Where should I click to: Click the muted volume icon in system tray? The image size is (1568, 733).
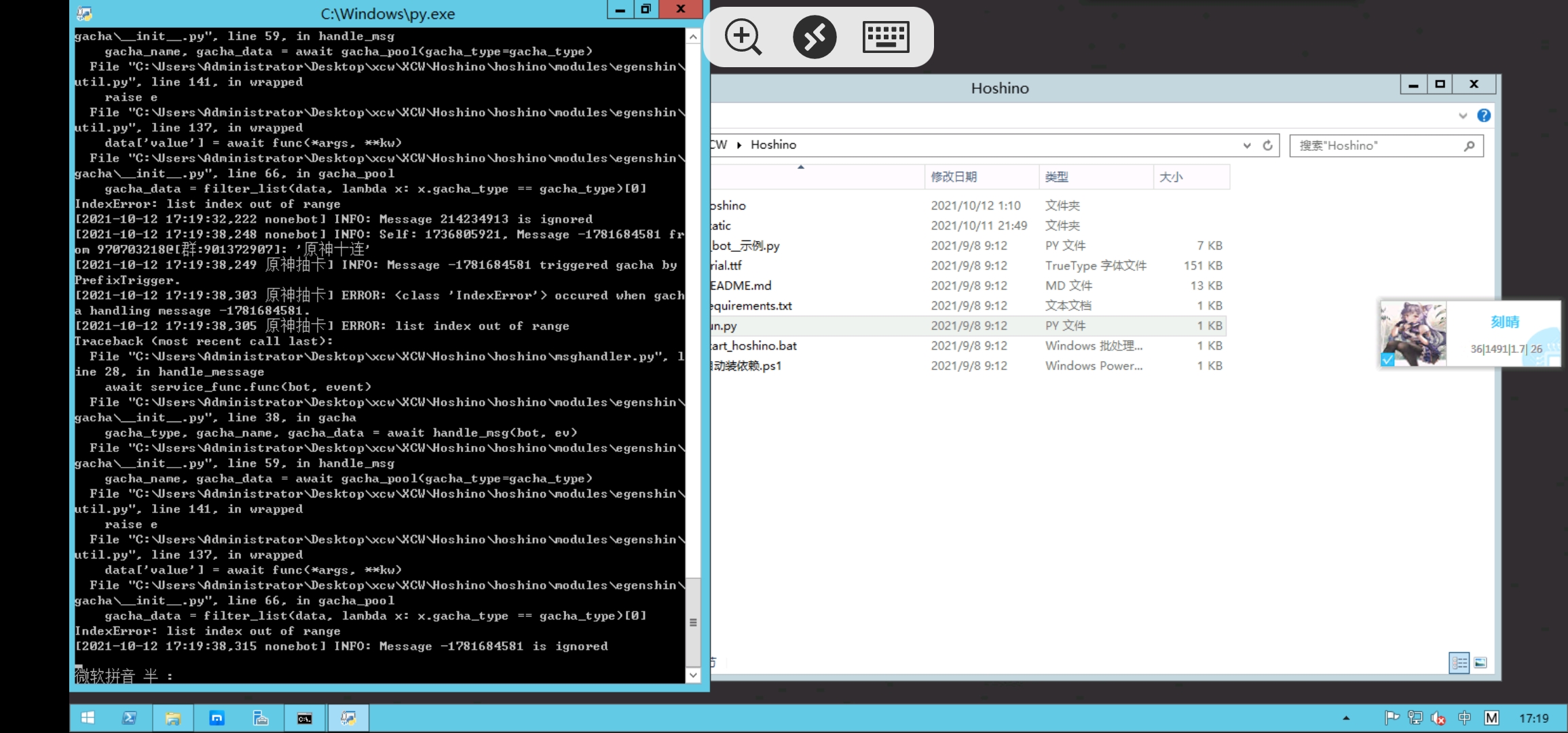(1438, 717)
